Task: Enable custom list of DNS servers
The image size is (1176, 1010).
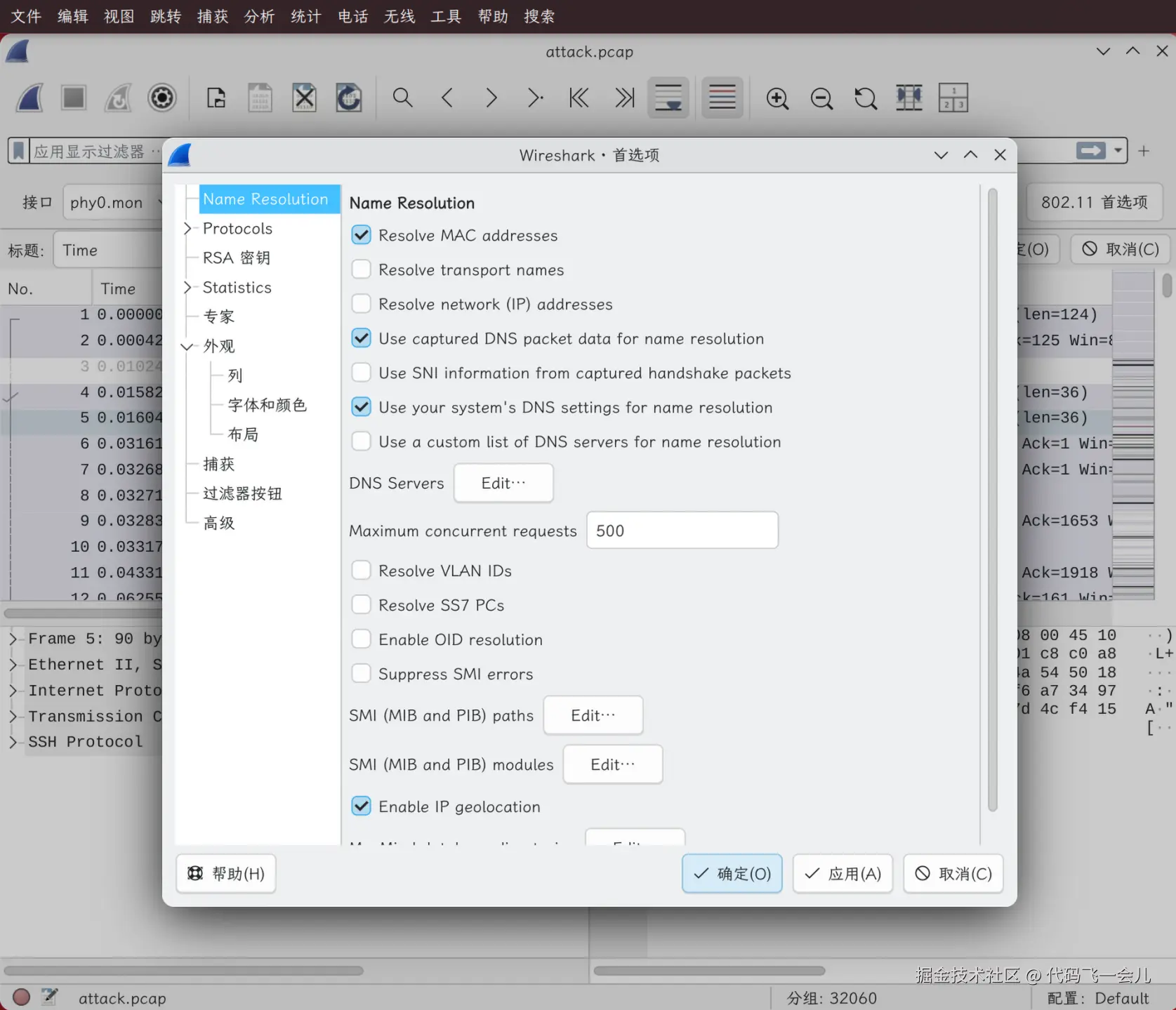Action: [361, 441]
